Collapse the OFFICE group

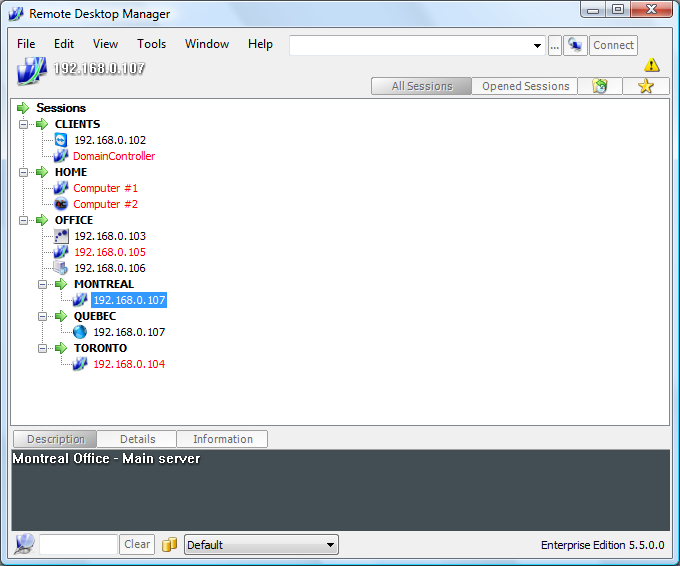coord(23,220)
